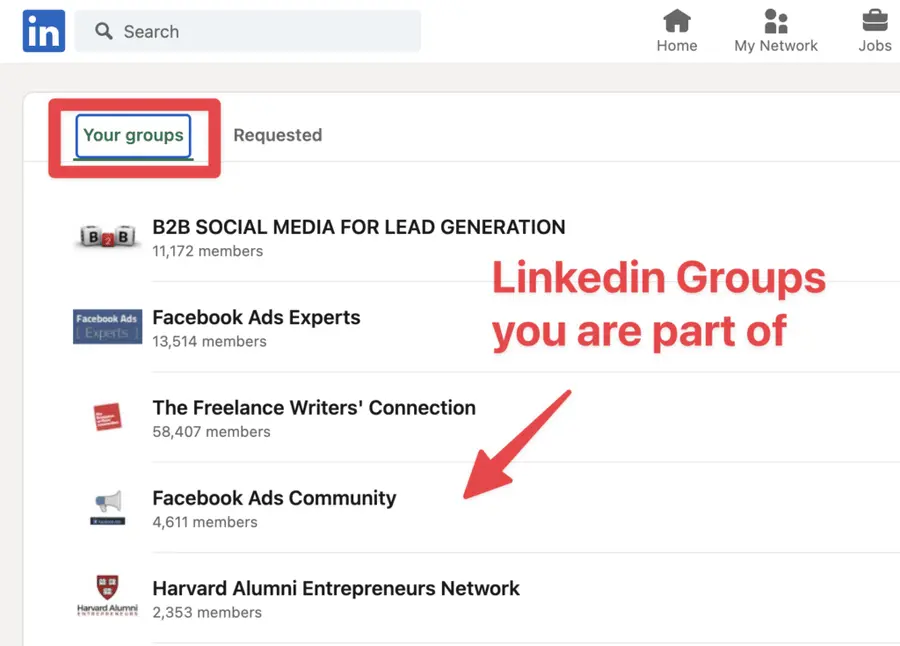Screen dimensions: 900x646
Task: Switch to the Requested tab
Action: [x=278, y=135]
